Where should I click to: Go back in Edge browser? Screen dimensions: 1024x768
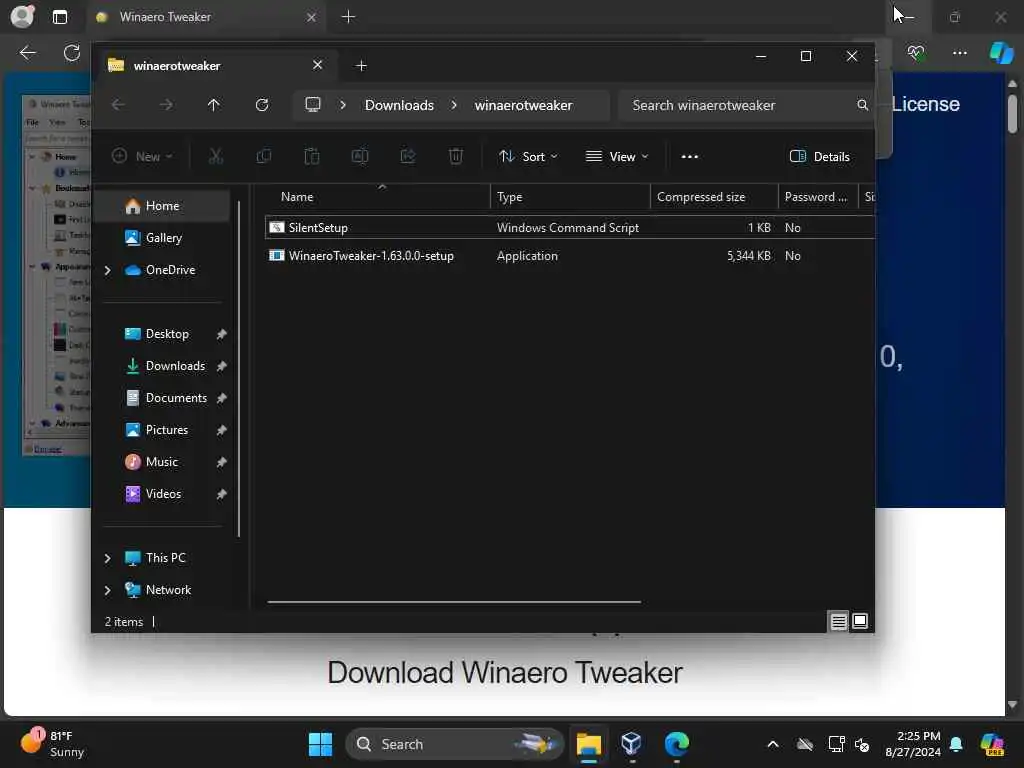[27, 53]
